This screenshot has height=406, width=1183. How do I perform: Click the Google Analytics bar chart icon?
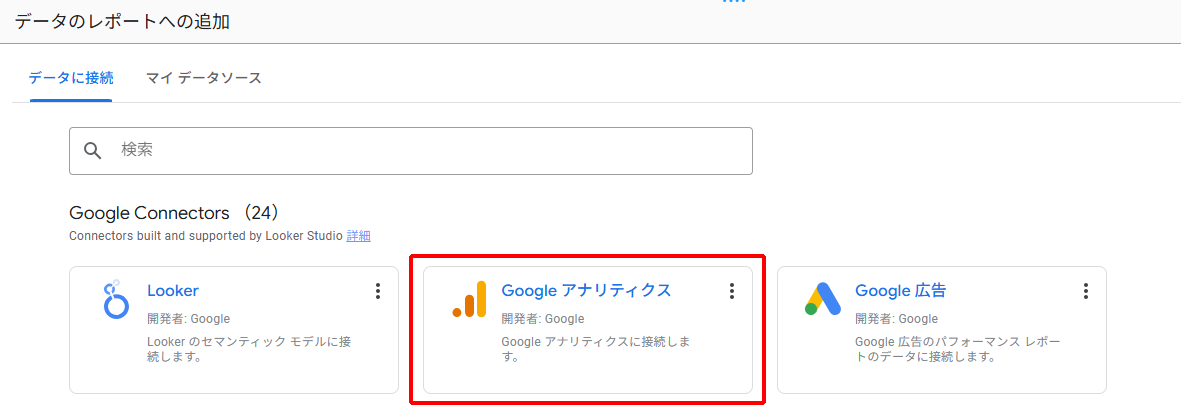click(469, 299)
